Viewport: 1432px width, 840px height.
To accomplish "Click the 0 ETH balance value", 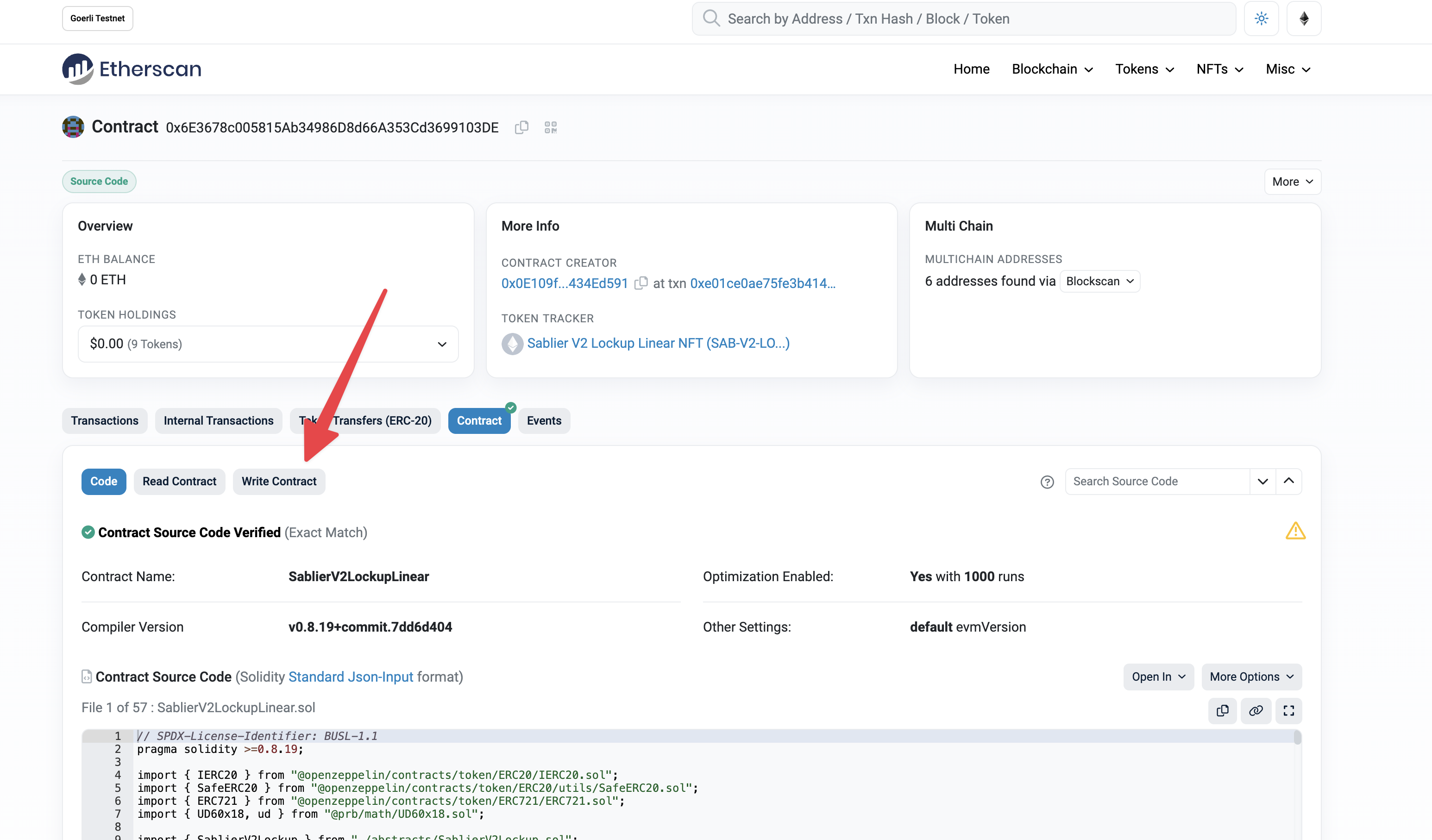I will [x=107, y=280].
